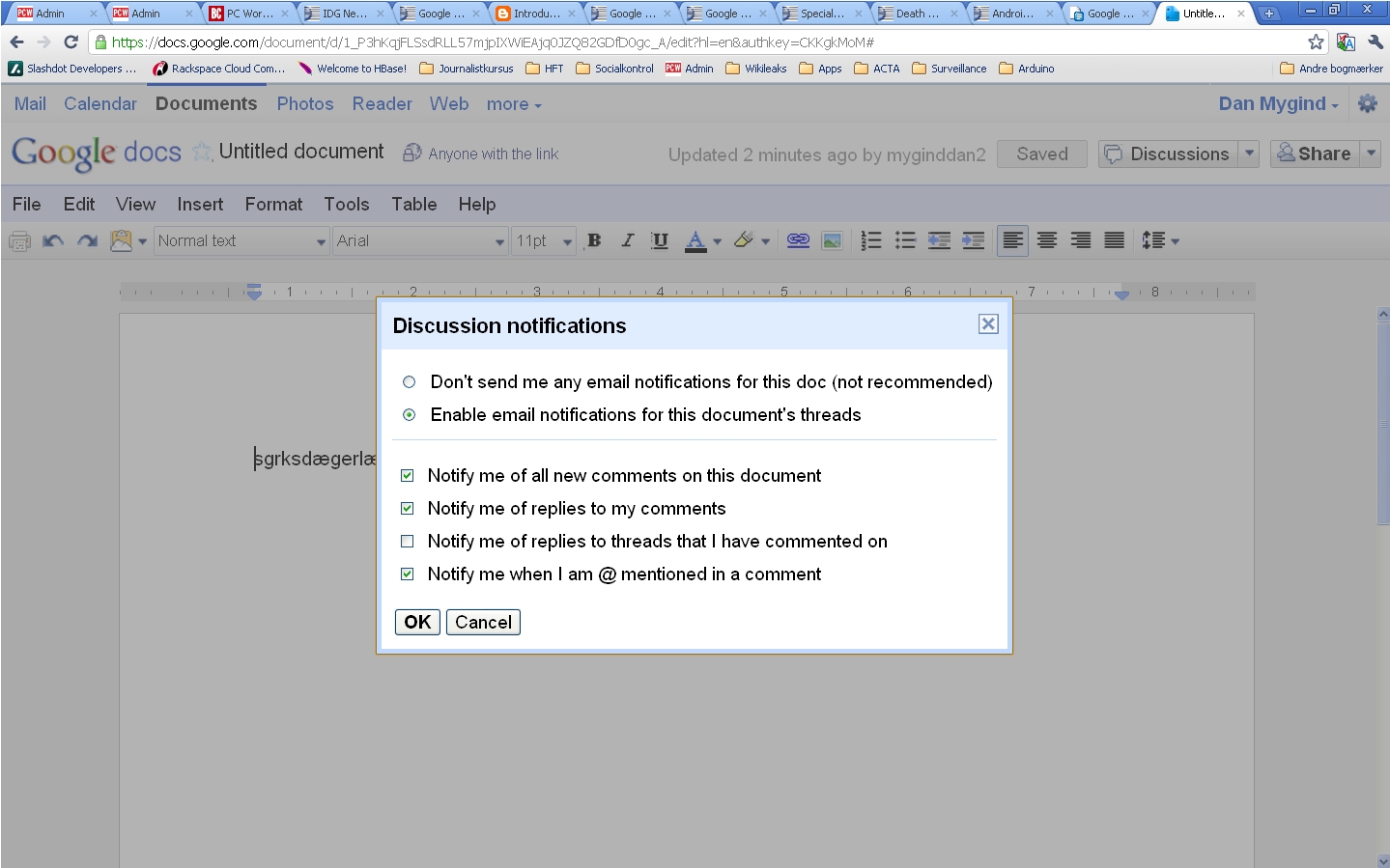Screen dimensions: 1390x868
Task: Uncheck "Notify me when I am @ mentioned"
Action: point(408,574)
